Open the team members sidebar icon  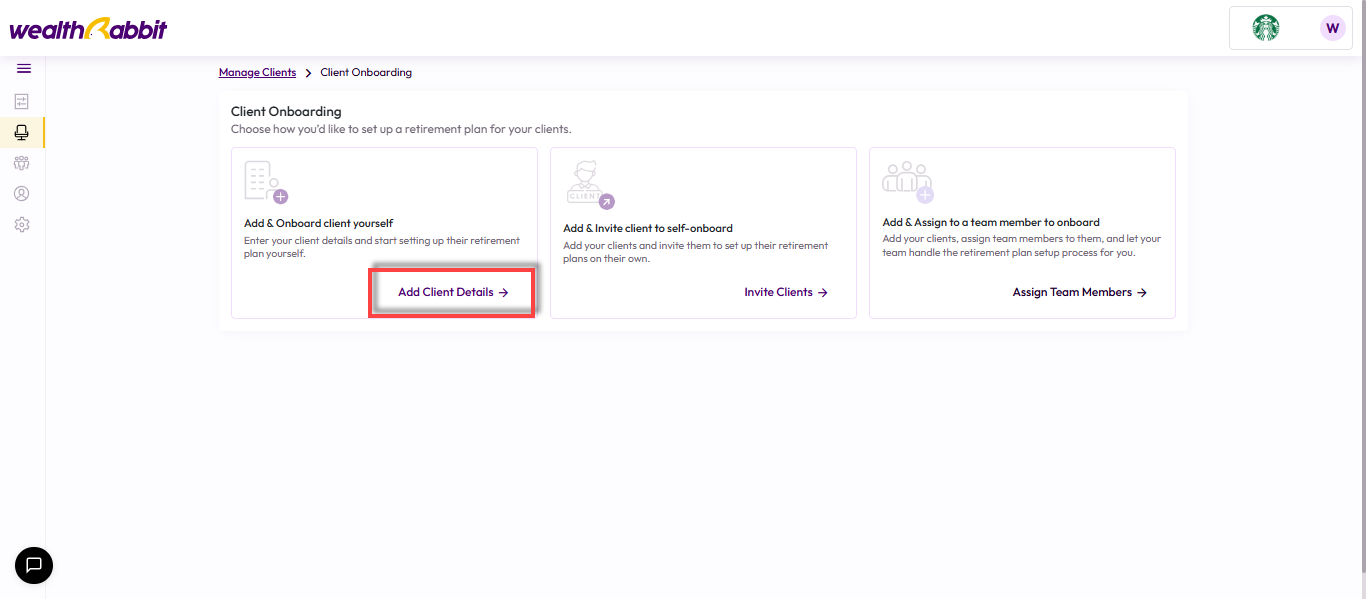(x=22, y=163)
